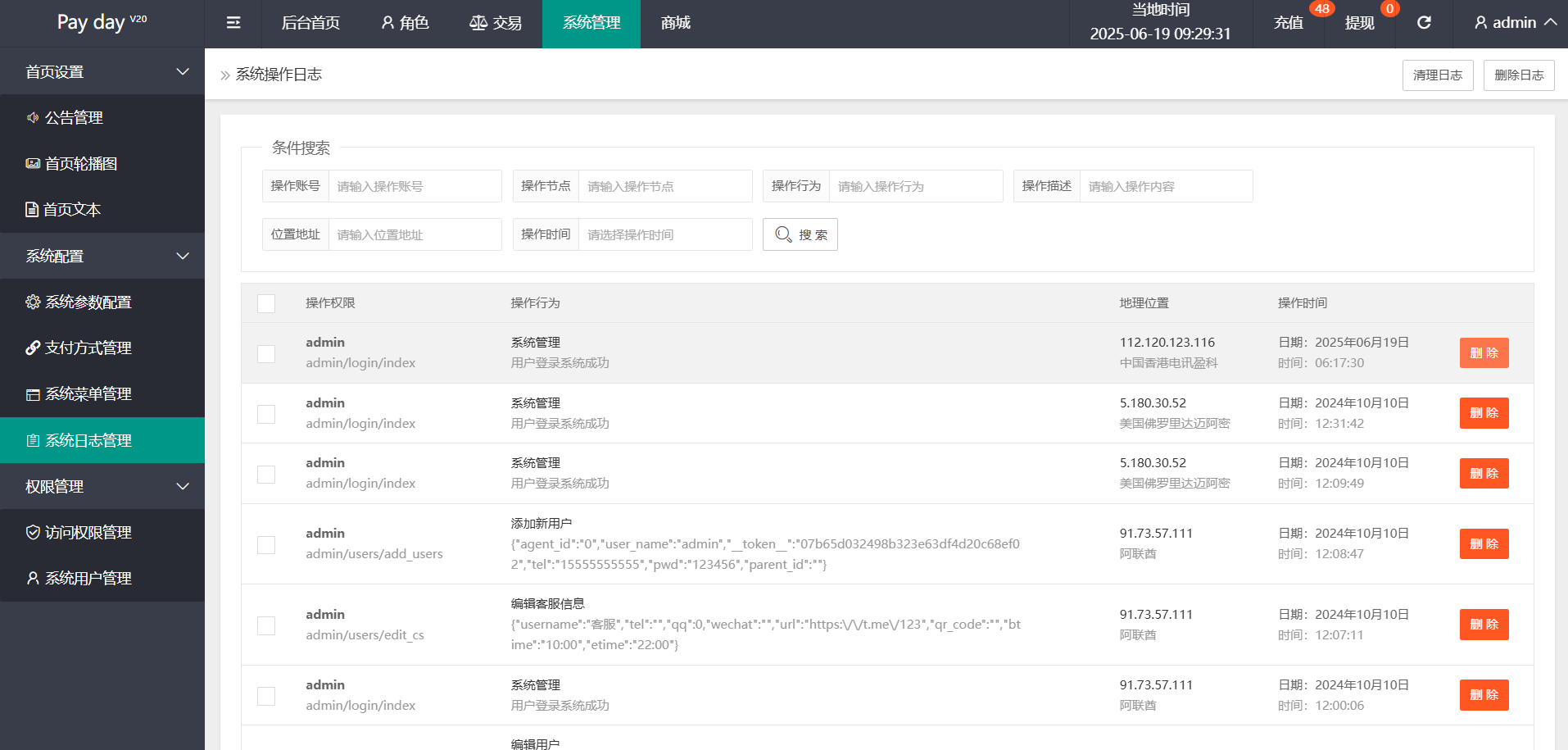Focus the 操作行为 input field
1568x750 pixels.
[x=916, y=186]
